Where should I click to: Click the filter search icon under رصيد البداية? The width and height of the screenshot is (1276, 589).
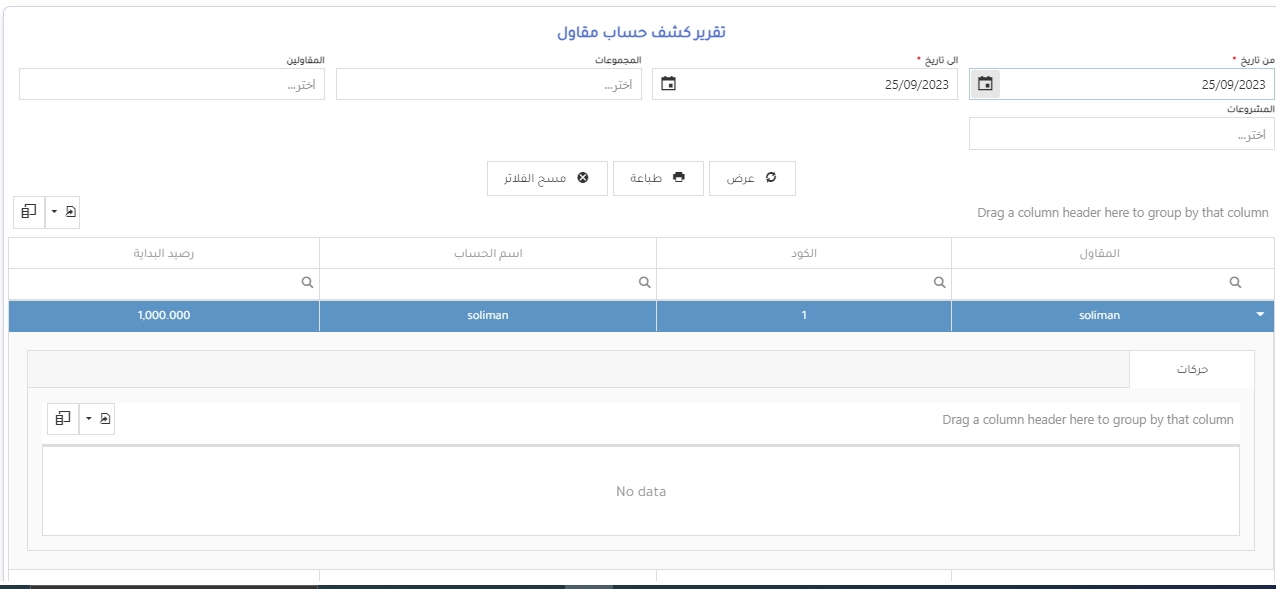click(x=307, y=283)
